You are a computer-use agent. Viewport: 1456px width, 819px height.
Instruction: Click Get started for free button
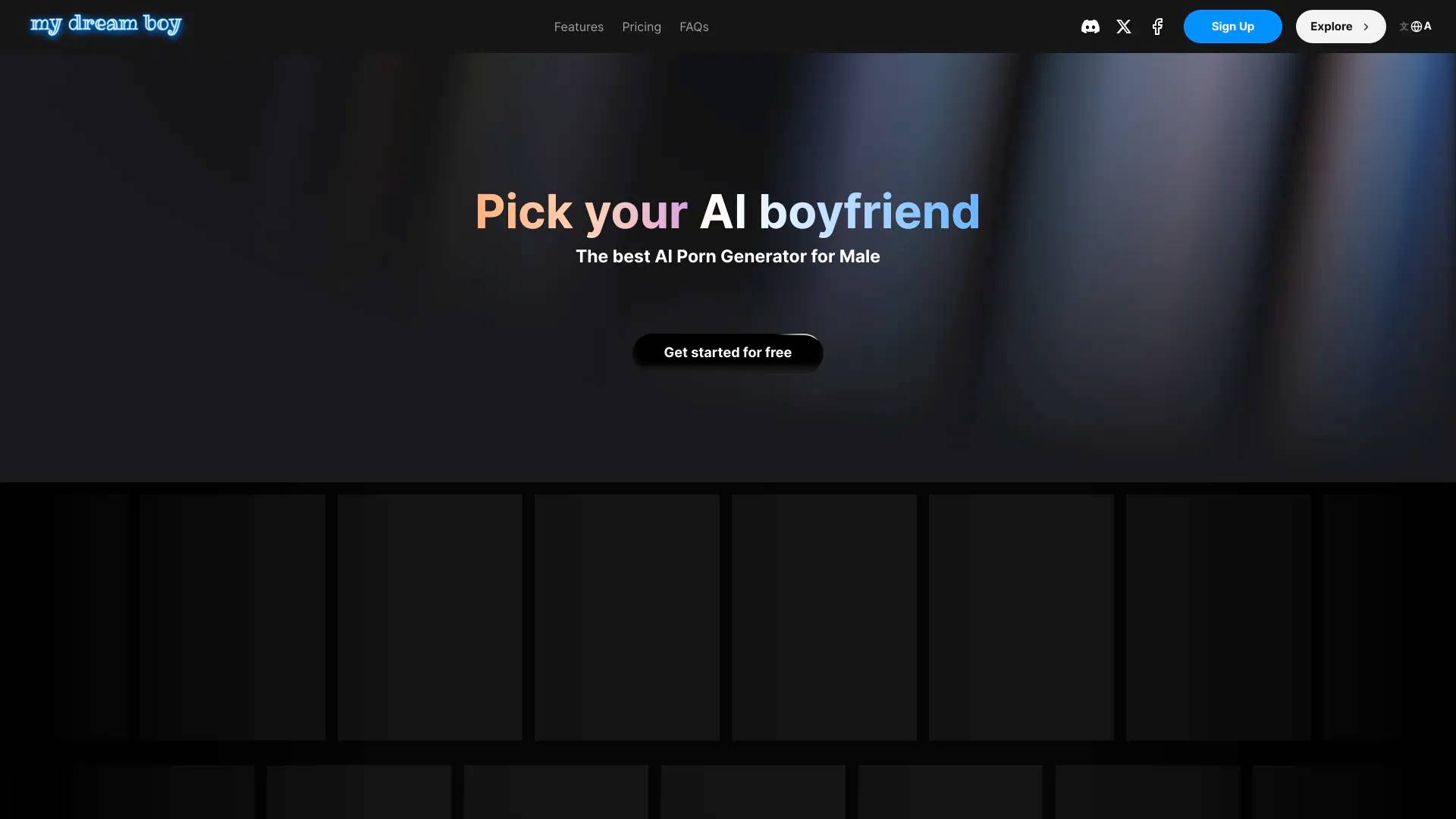[728, 352]
